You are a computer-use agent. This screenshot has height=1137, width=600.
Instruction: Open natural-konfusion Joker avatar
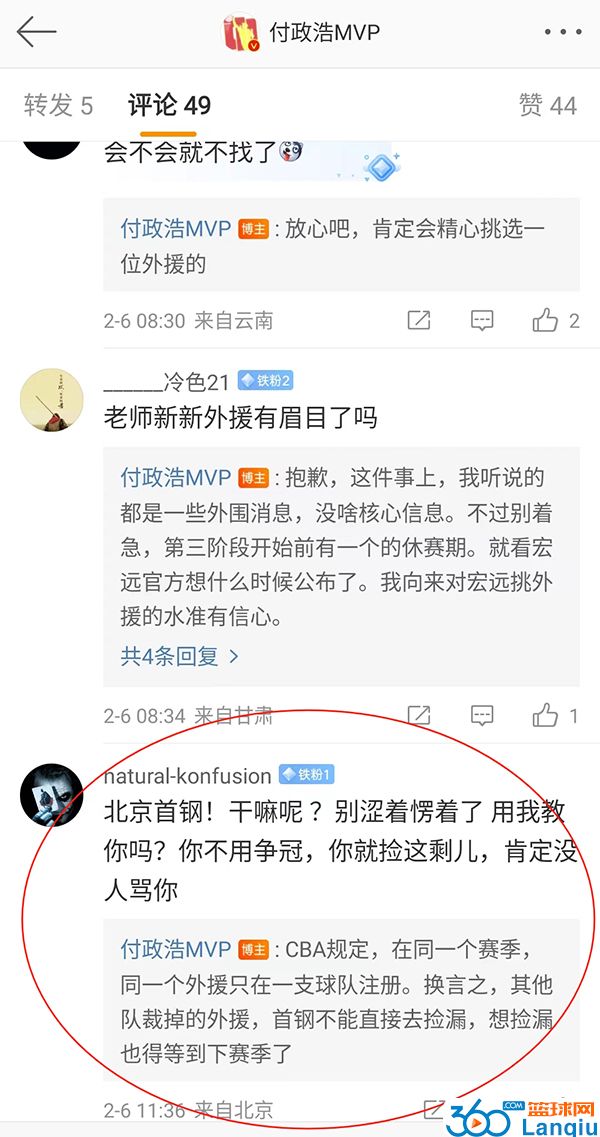(x=52, y=795)
